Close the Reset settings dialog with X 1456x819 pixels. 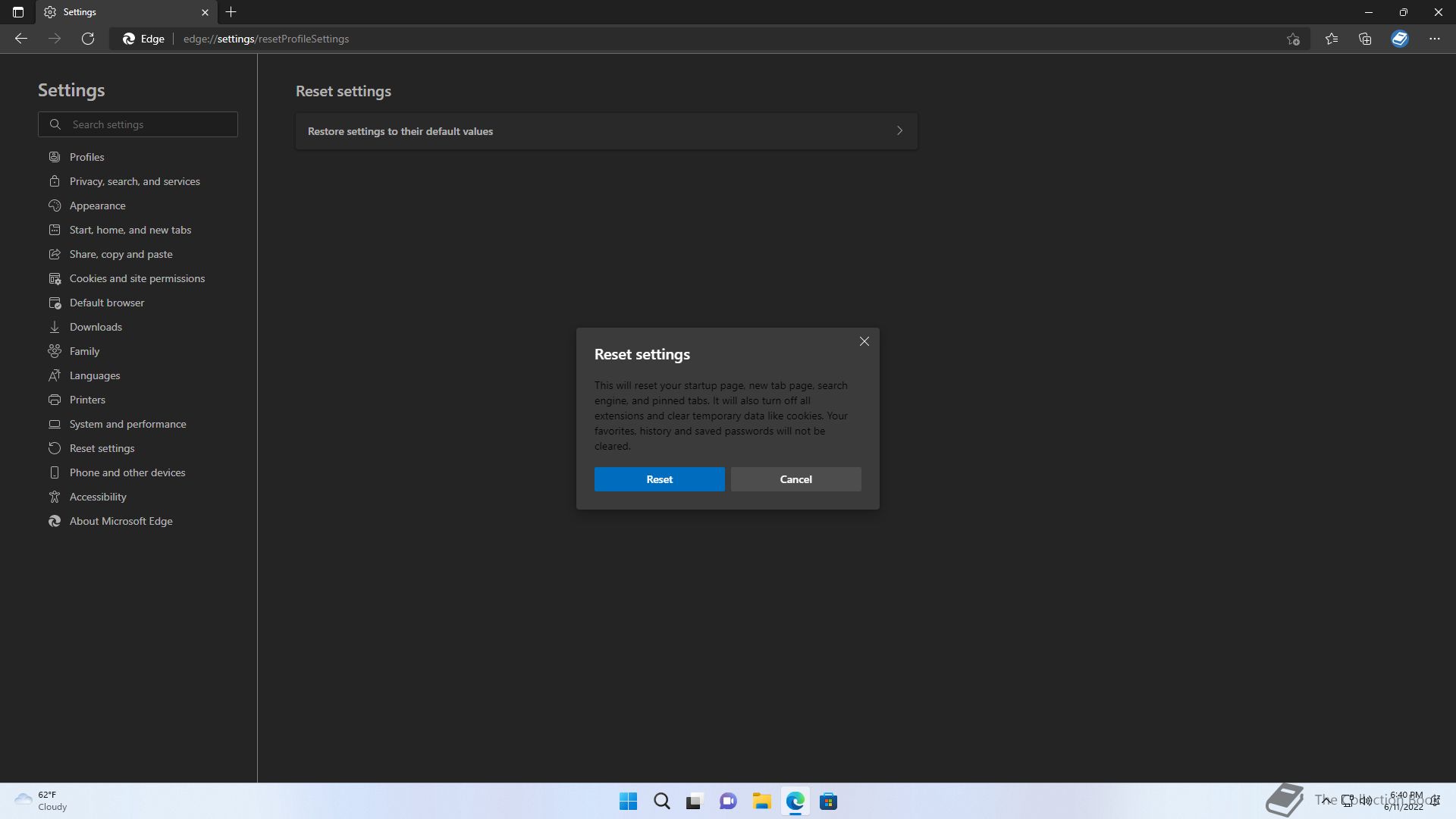click(864, 341)
